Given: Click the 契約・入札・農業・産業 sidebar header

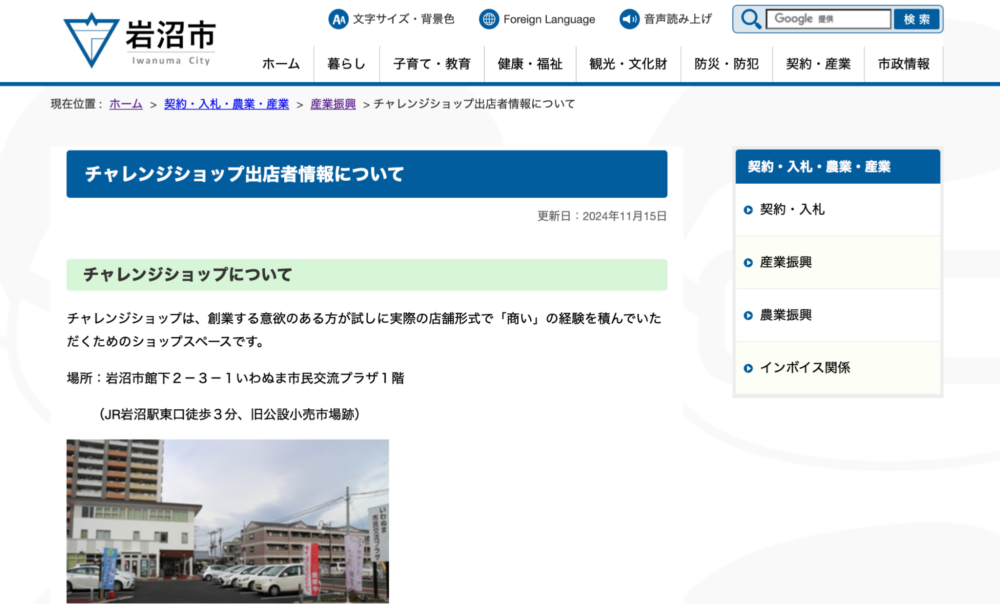Looking at the screenshot, I should [838, 166].
